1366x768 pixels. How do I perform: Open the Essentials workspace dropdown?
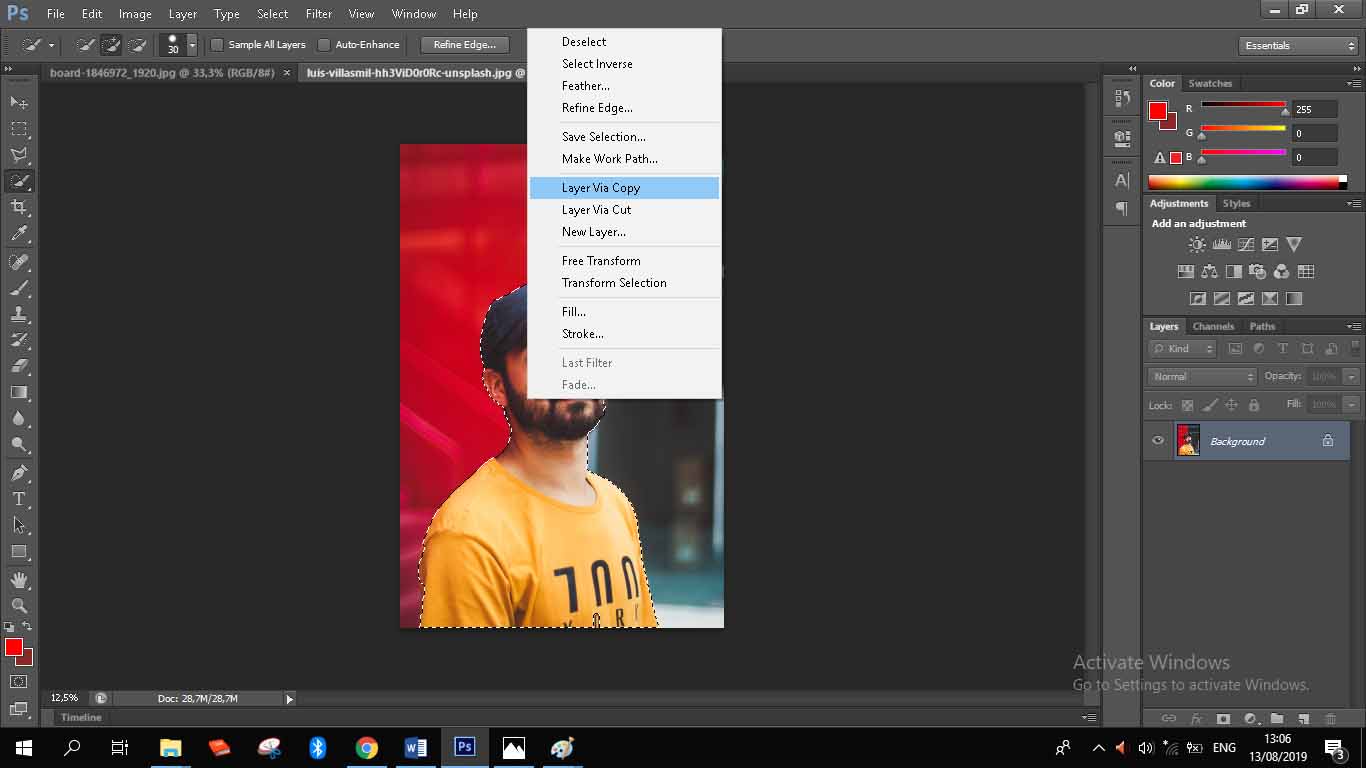[x=1298, y=46]
